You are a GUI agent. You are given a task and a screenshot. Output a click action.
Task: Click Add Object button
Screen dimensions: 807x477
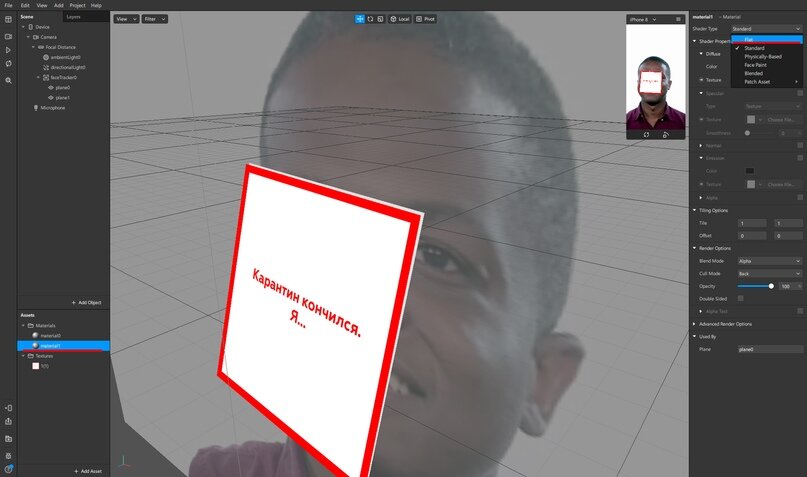[x=86, y=303]
